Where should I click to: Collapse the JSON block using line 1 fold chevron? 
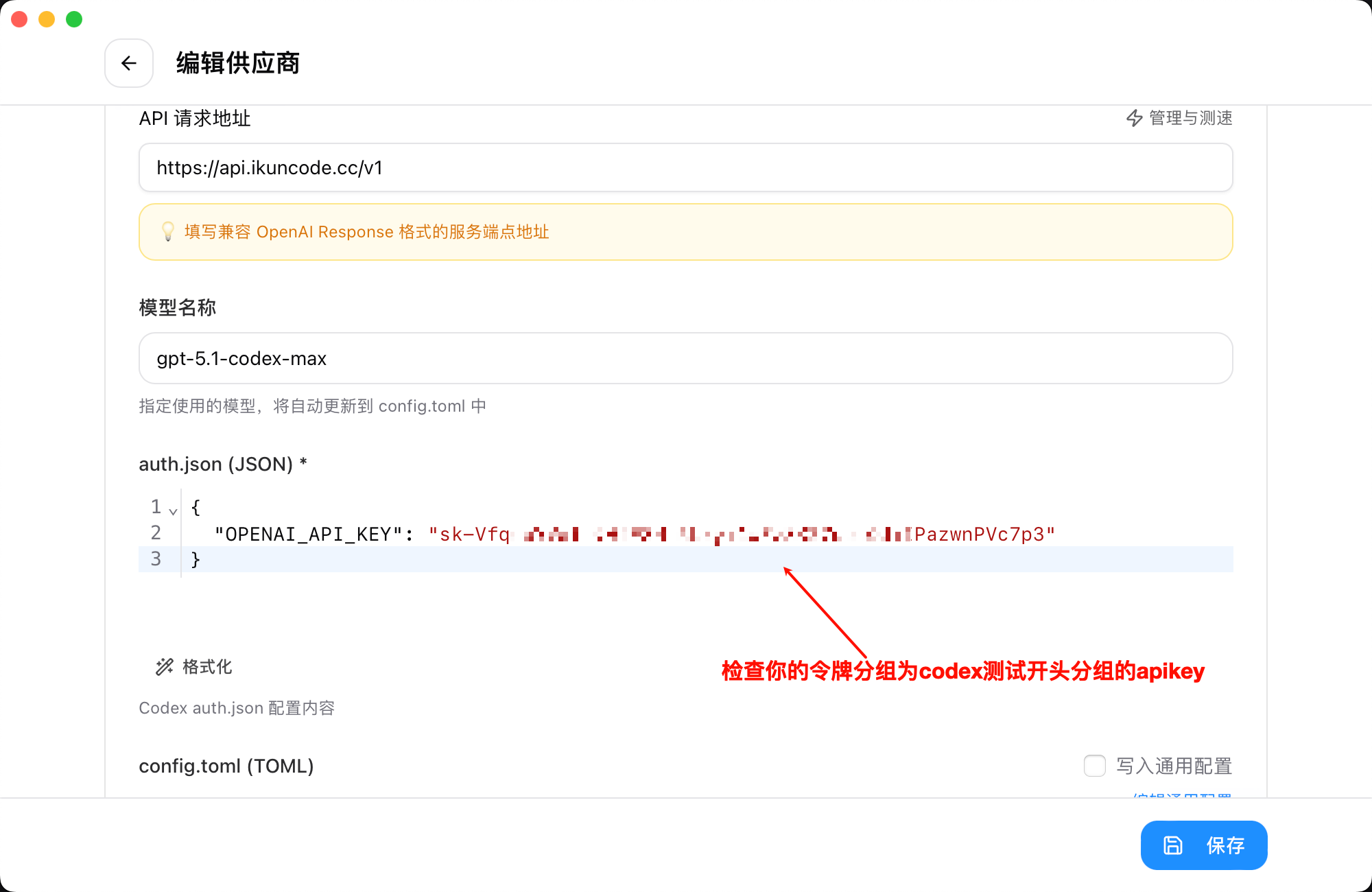tap(172, 511)
